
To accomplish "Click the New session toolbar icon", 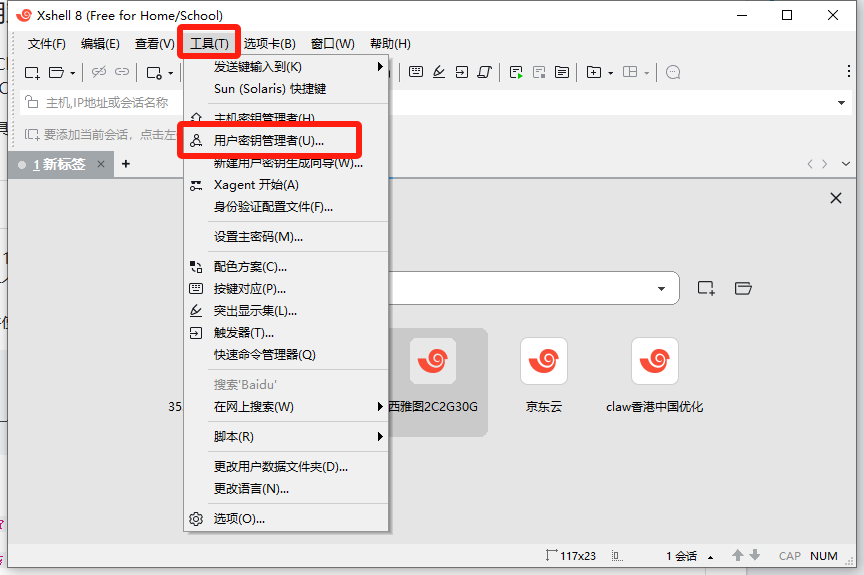I will [33, 72].
